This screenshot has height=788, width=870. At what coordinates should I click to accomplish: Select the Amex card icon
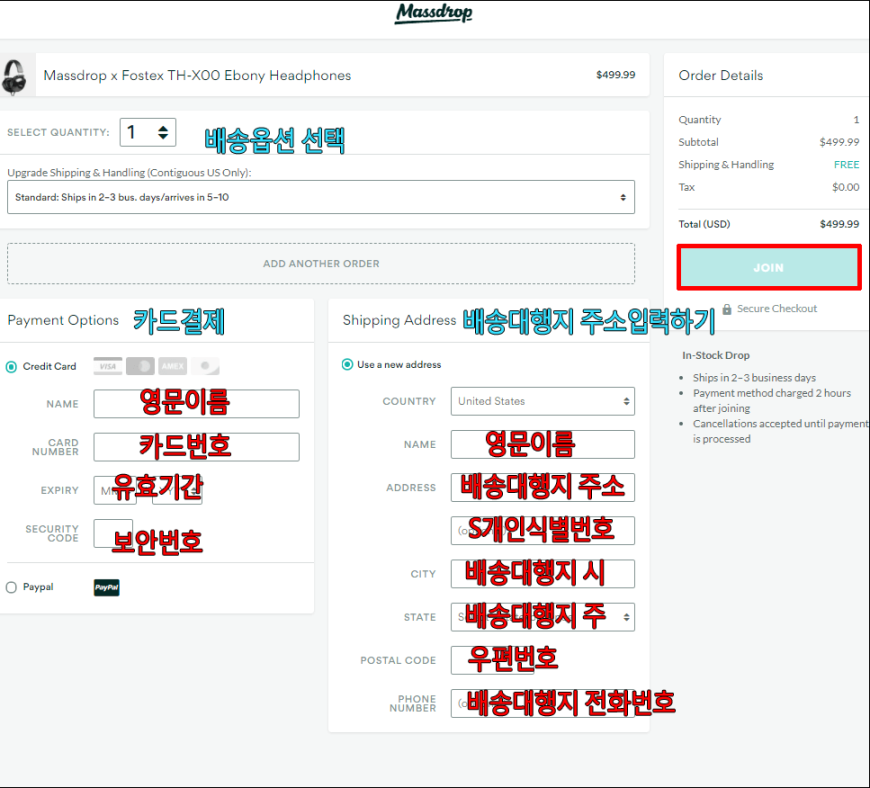point(173,366)
